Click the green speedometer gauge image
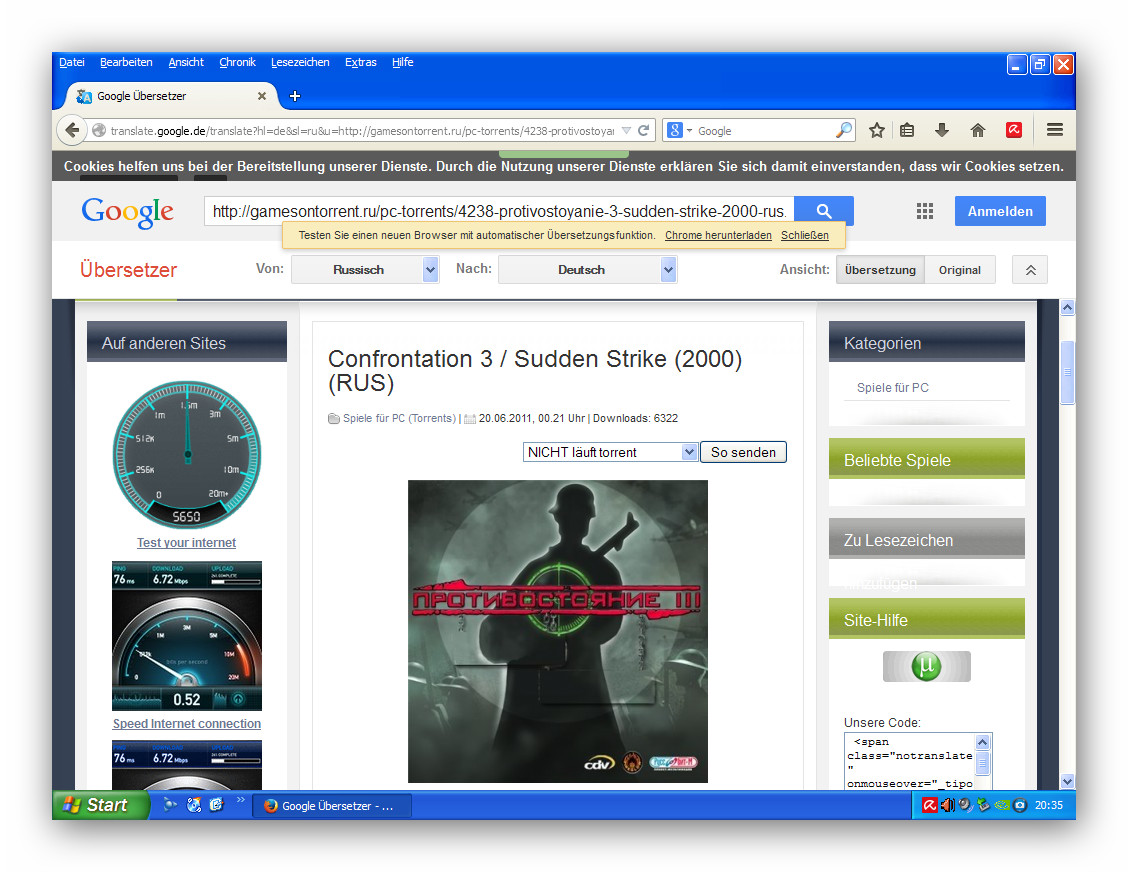Viewport: 1128px width, 872px height. click(186, 455)
